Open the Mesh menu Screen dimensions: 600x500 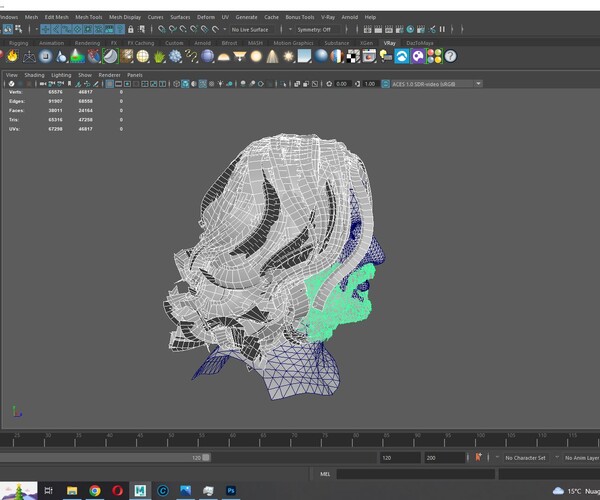pos(31,17)
